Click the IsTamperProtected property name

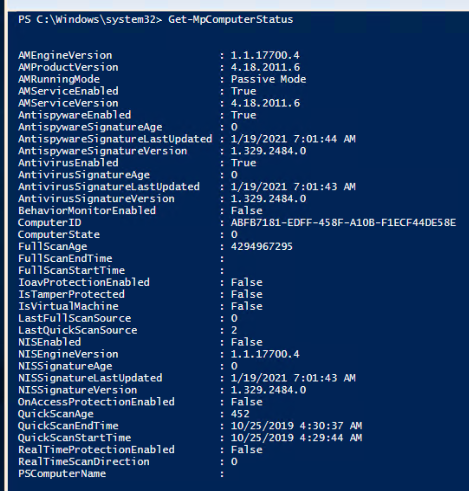pyautogui.click(x=71, y=294)
